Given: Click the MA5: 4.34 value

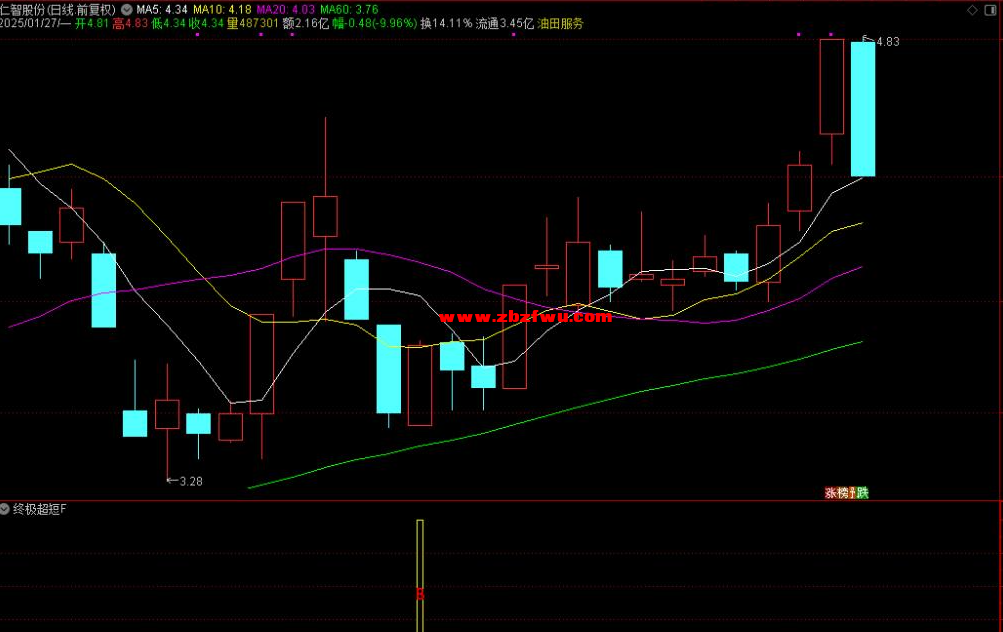Looking at the screenshot, I should (162, 10).
